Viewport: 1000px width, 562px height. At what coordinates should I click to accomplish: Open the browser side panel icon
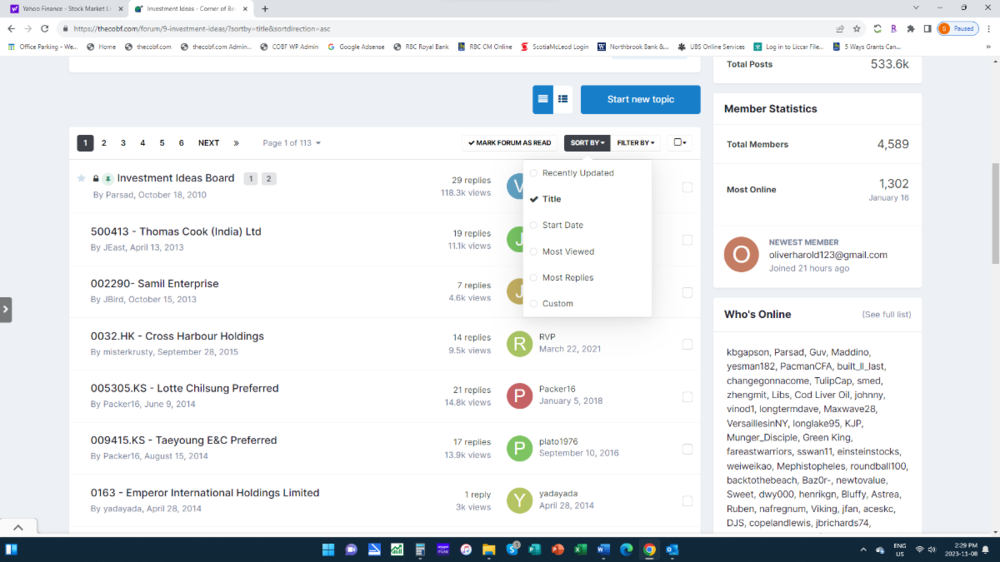tap(927, 29)
